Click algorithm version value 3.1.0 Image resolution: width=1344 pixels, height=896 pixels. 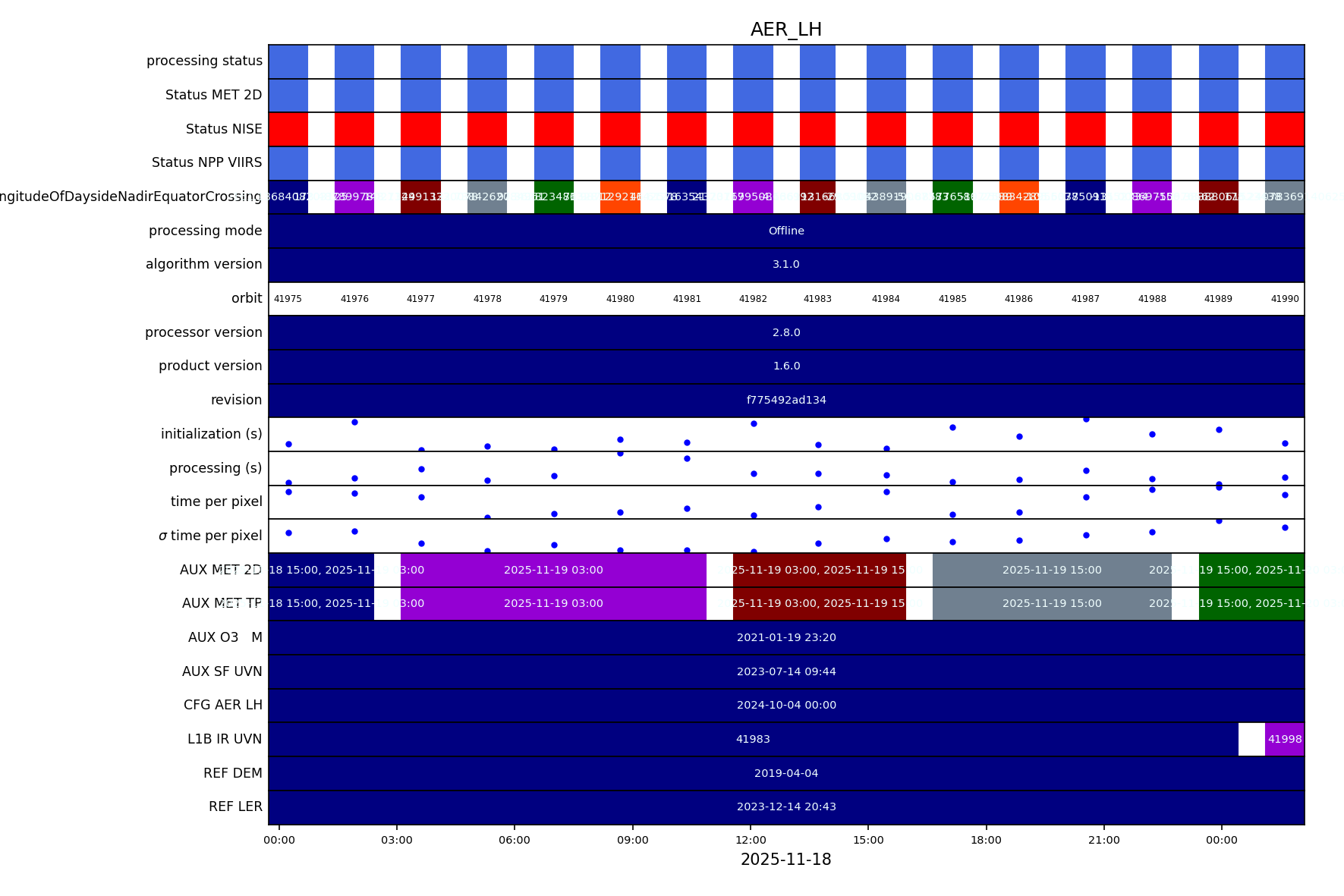(x=785, y=265)
